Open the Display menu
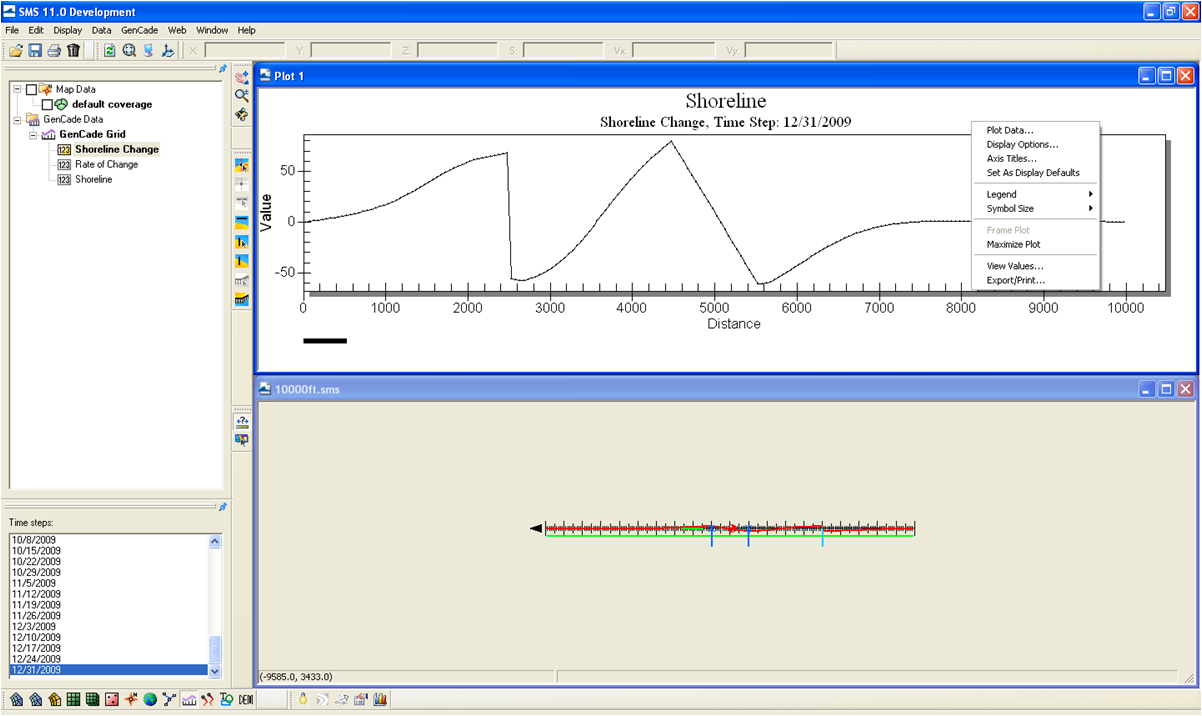The image size is (1202, 716). (x=67, y=30)
